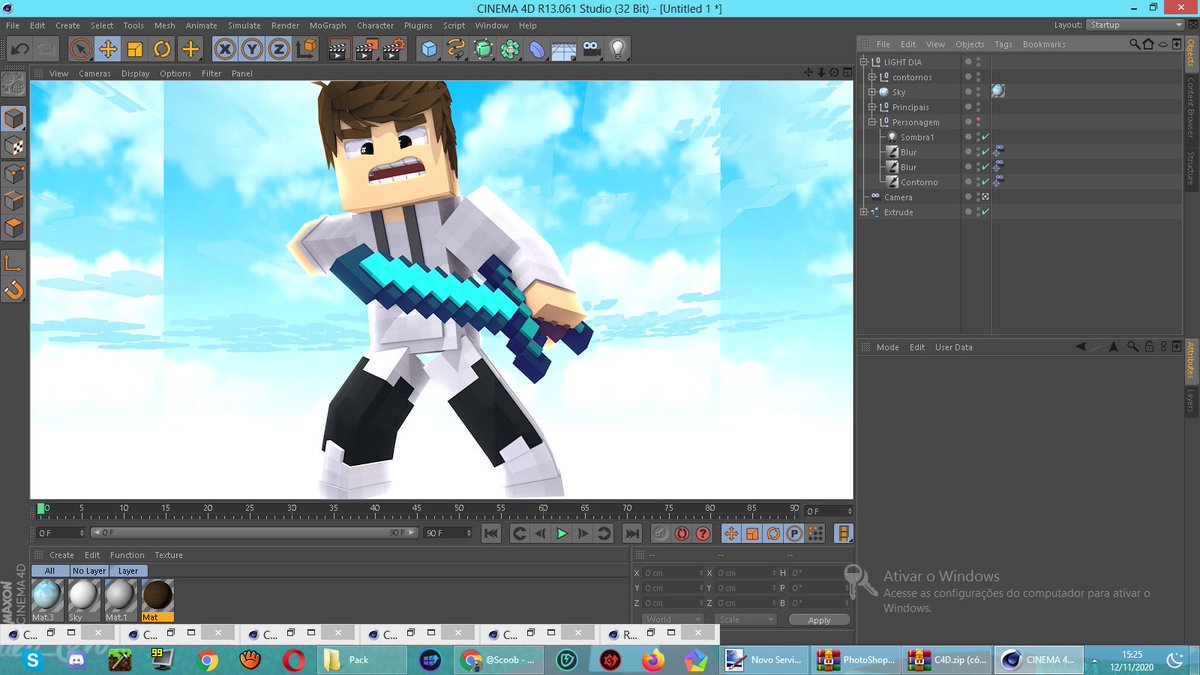
Task: Add a Cube primitive object
Action: [x=429, y=48]
